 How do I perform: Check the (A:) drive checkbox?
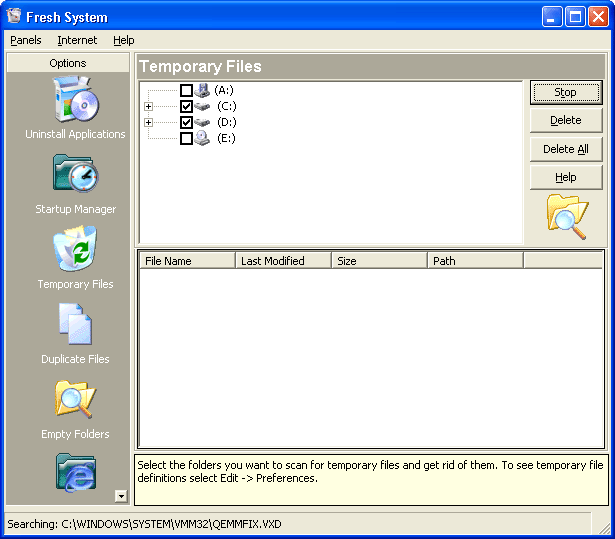(x=186, y=90)
